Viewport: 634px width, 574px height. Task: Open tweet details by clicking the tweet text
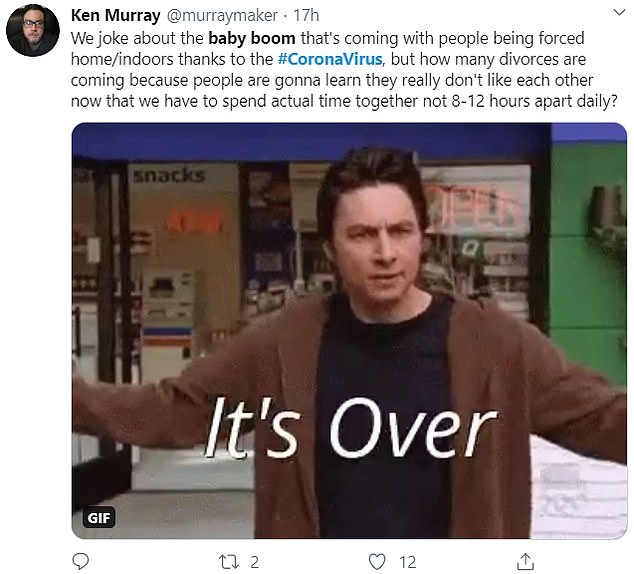pyautogui.click(x=344, y=70)
